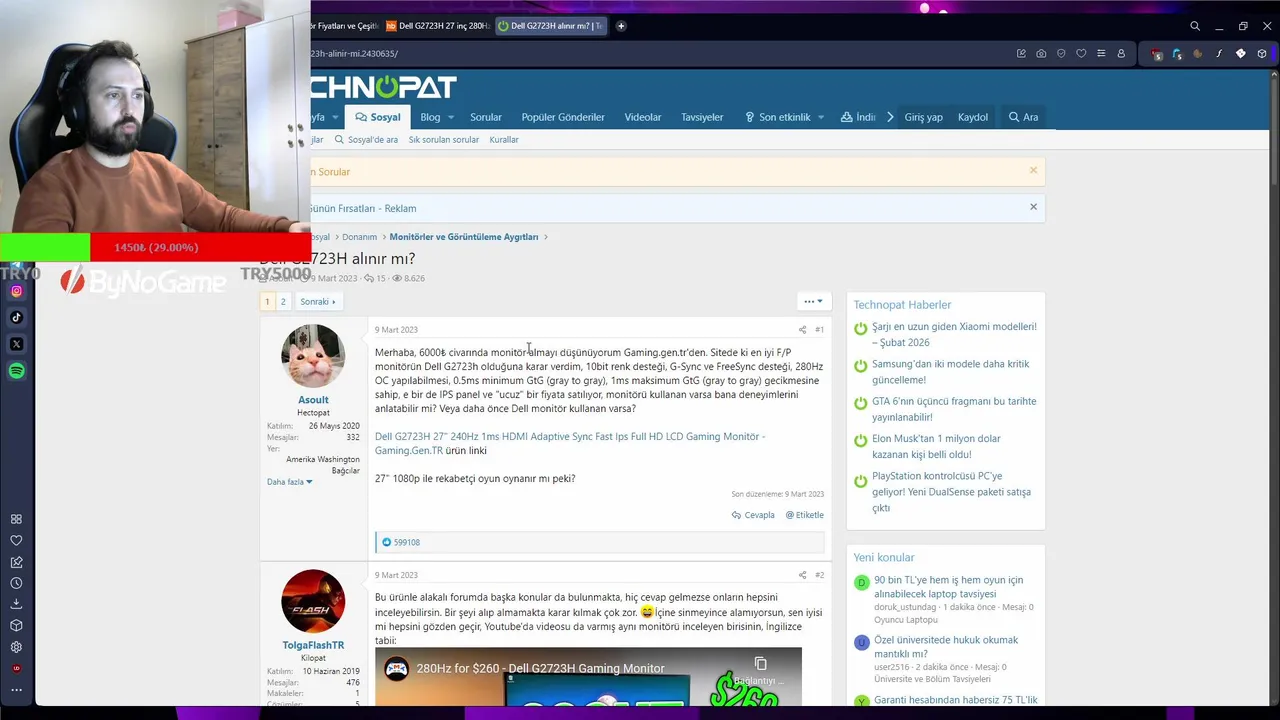Image resolution: width=1280 pixels, height=720 pixels.
Task: Click the Kaydol register button
Action: [973, 117]
